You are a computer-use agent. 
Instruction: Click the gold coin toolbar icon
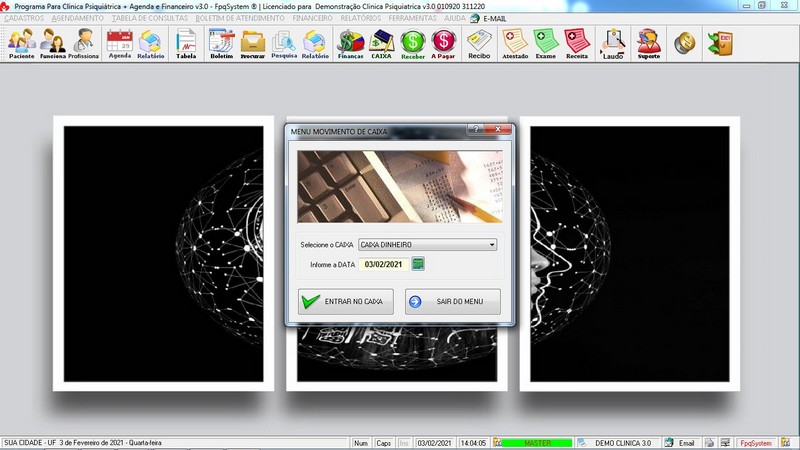click(684, 43)
